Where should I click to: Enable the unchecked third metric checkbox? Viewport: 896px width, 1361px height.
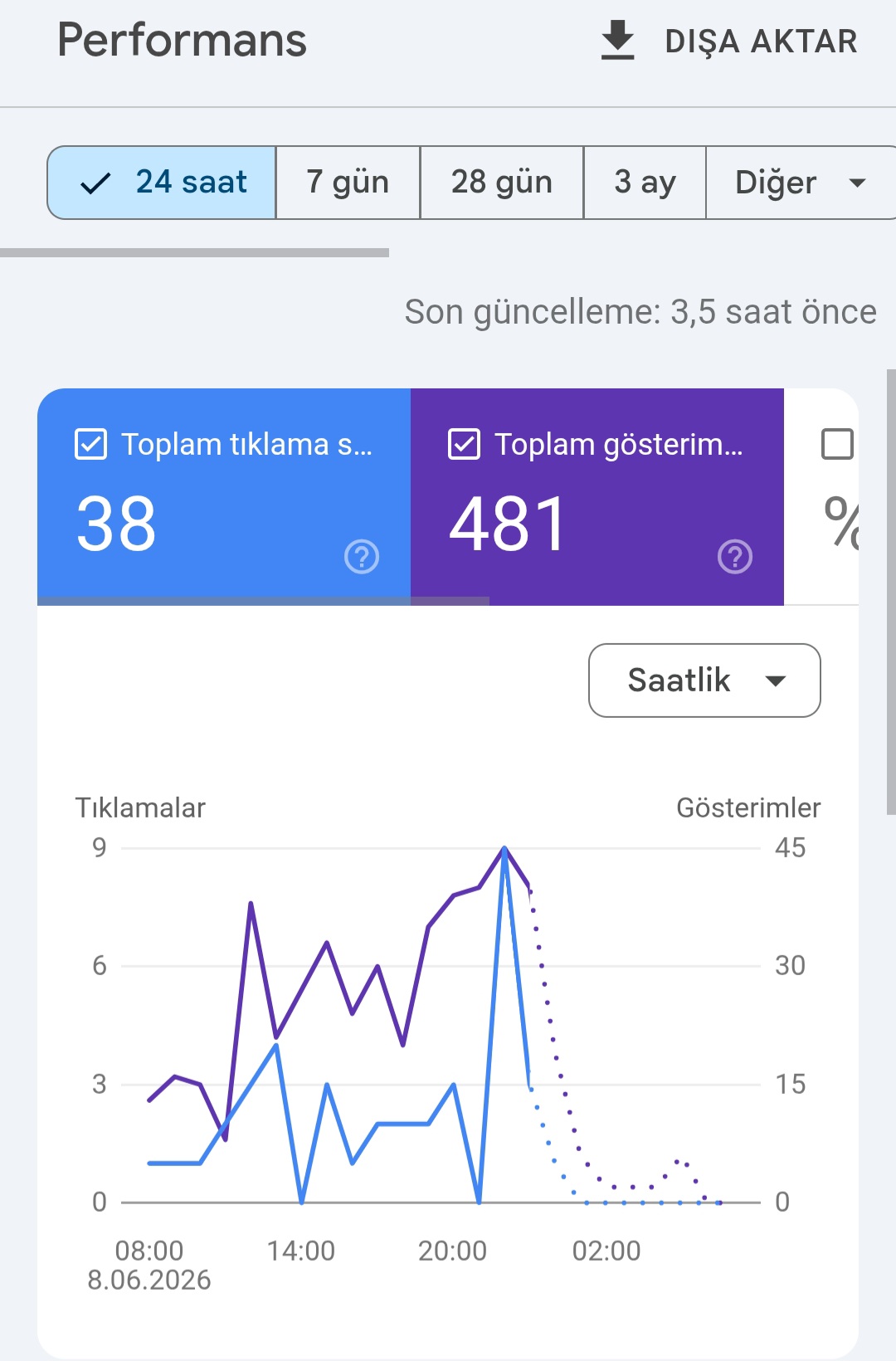click(837, 444)
